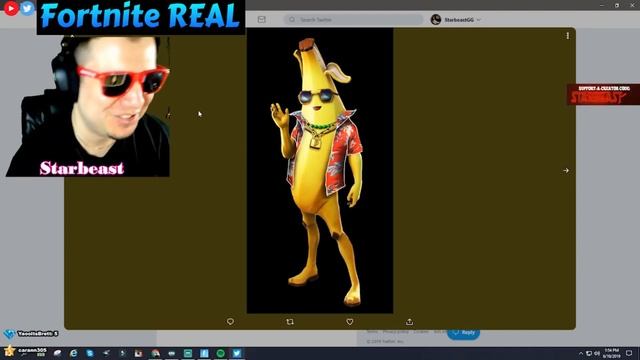The width and height of the screenshot is (640, 360).
Task: Click the reply comment icon under image
Action: 230,322
